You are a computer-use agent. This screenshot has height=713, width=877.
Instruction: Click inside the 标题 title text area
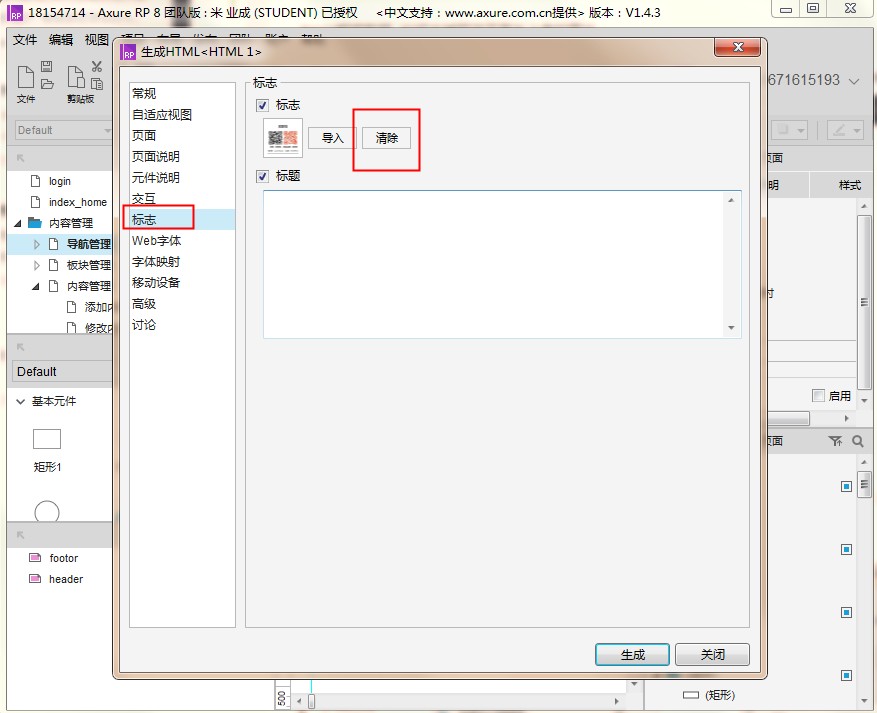coord(495,263)
